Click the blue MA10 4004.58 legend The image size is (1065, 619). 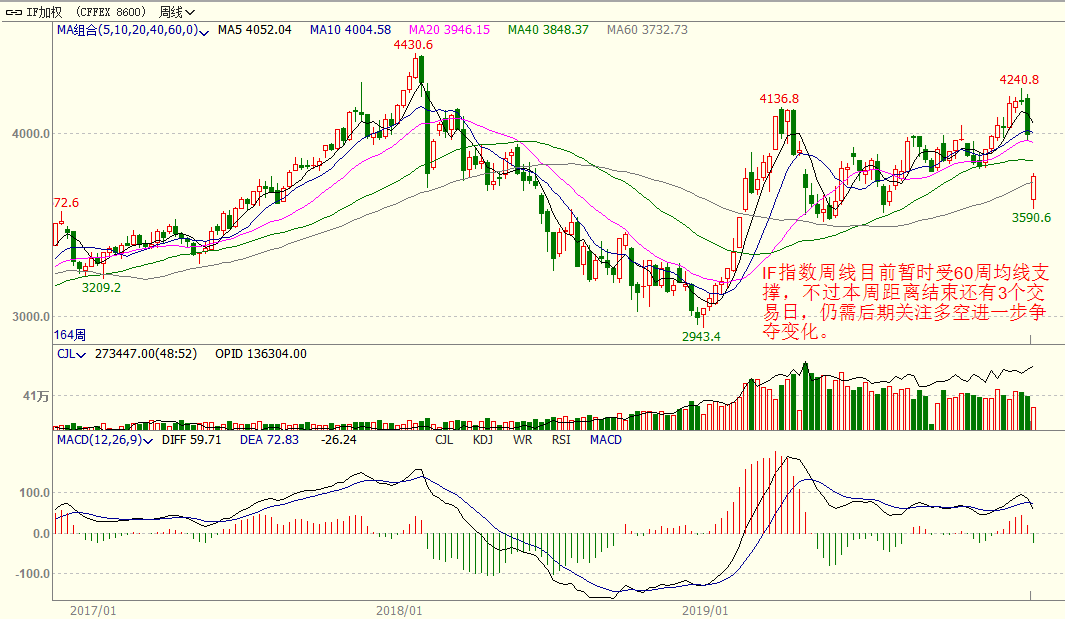point(350,30)
